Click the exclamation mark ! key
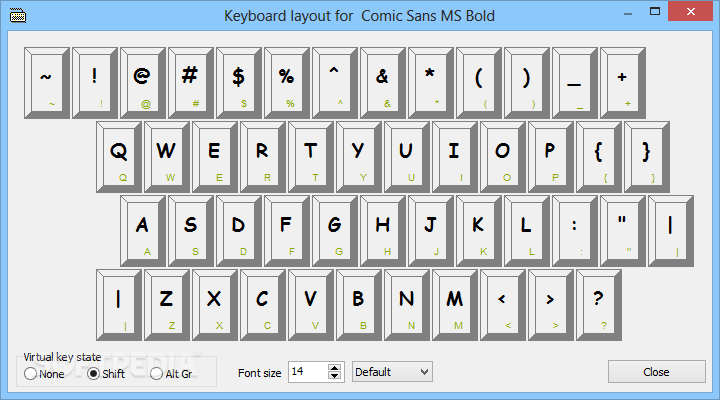 tap(95, 83)
